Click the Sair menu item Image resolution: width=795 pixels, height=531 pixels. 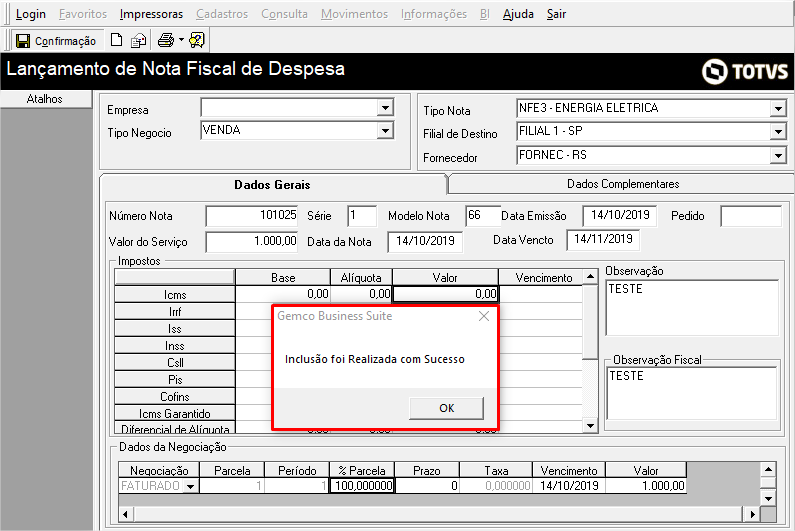(x=556, y=14)
